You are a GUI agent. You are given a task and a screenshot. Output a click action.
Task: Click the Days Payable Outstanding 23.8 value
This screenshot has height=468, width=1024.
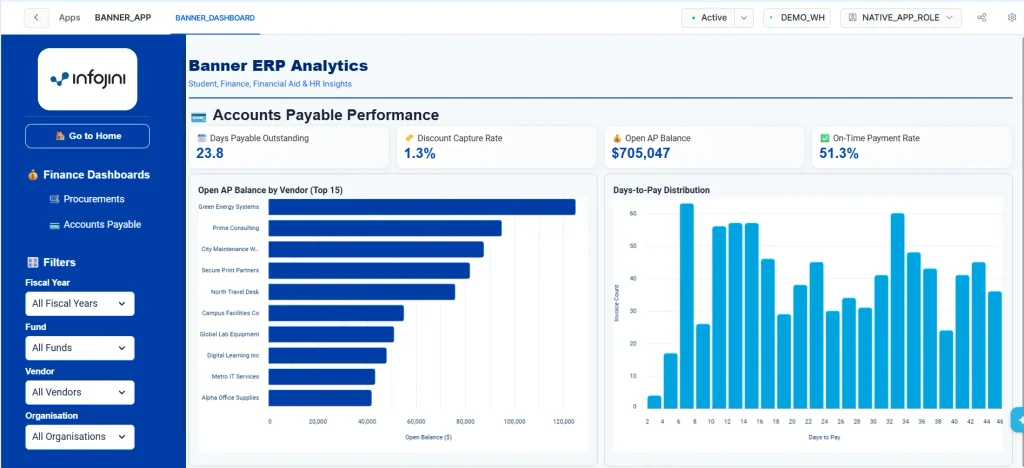210,153
